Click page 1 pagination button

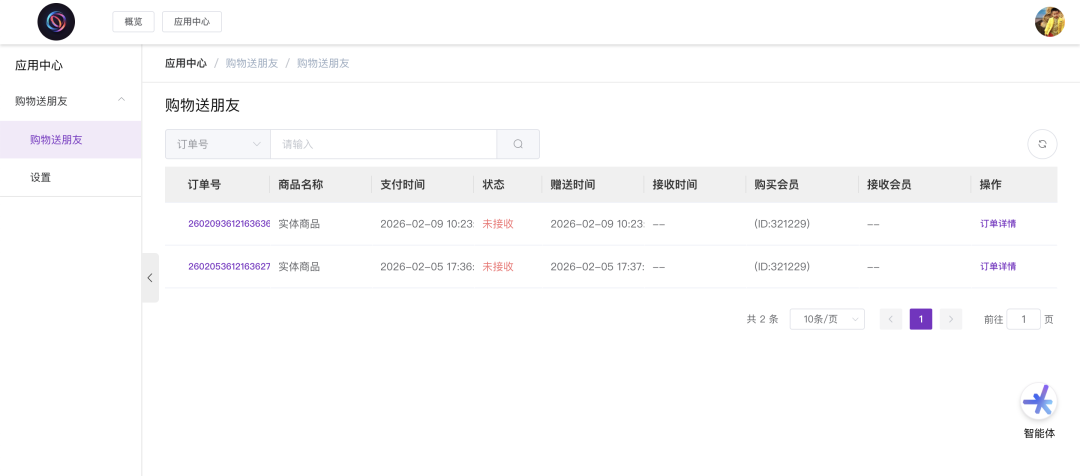click(921, 319)
